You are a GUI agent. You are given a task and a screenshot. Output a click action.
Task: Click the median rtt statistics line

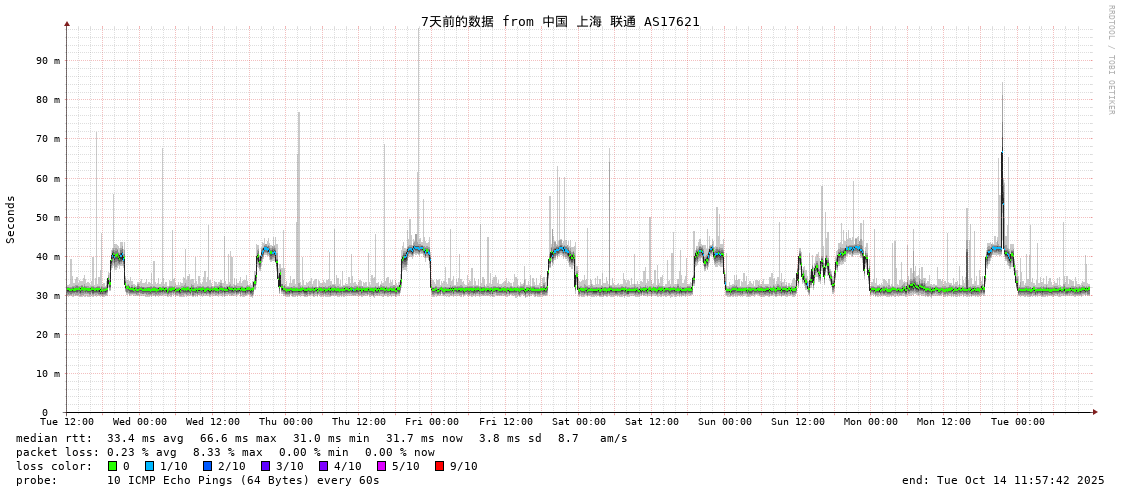[x=321, y=438]
